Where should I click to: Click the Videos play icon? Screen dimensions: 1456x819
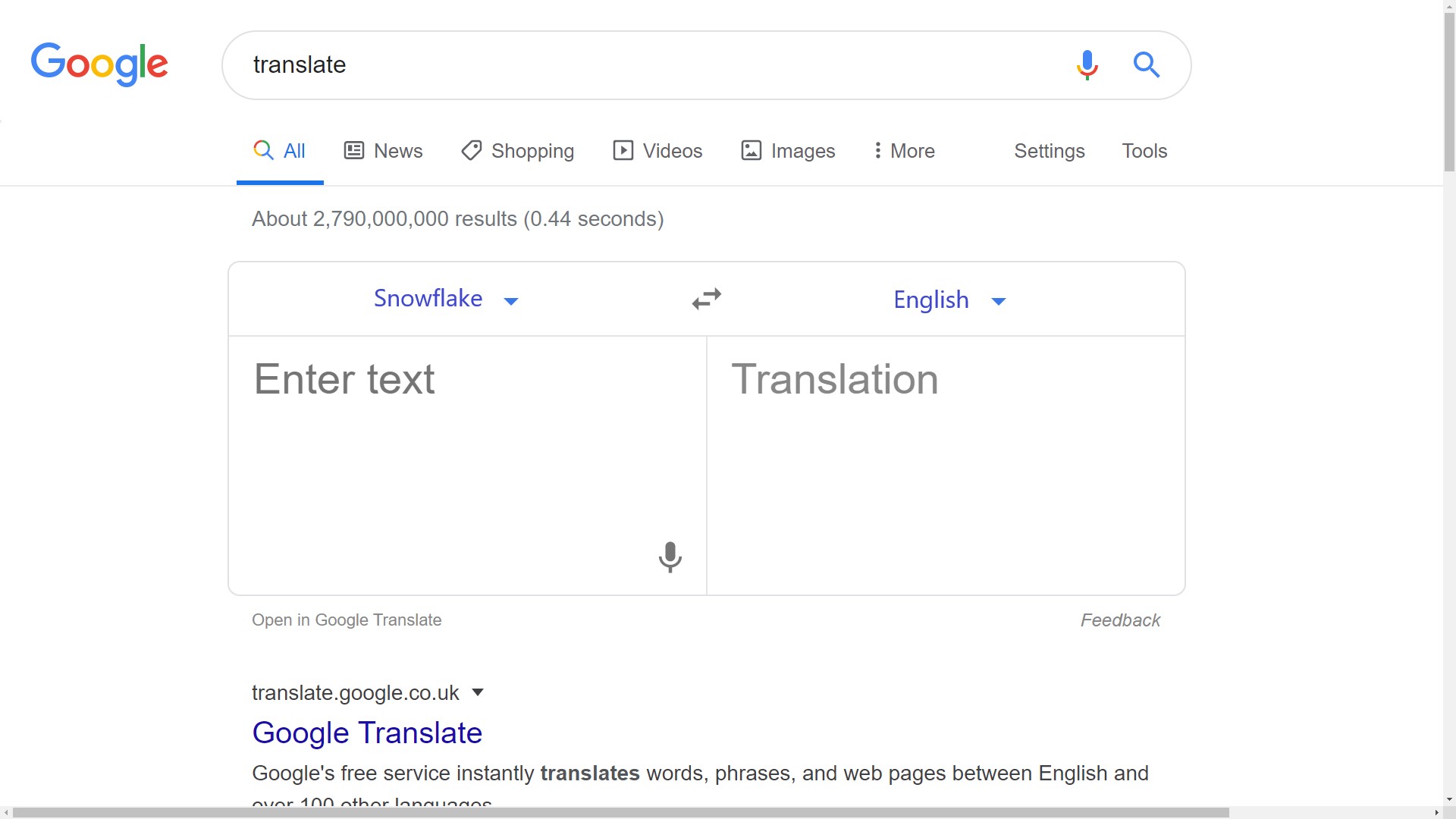pyautogui.click(x=622, y=150)
